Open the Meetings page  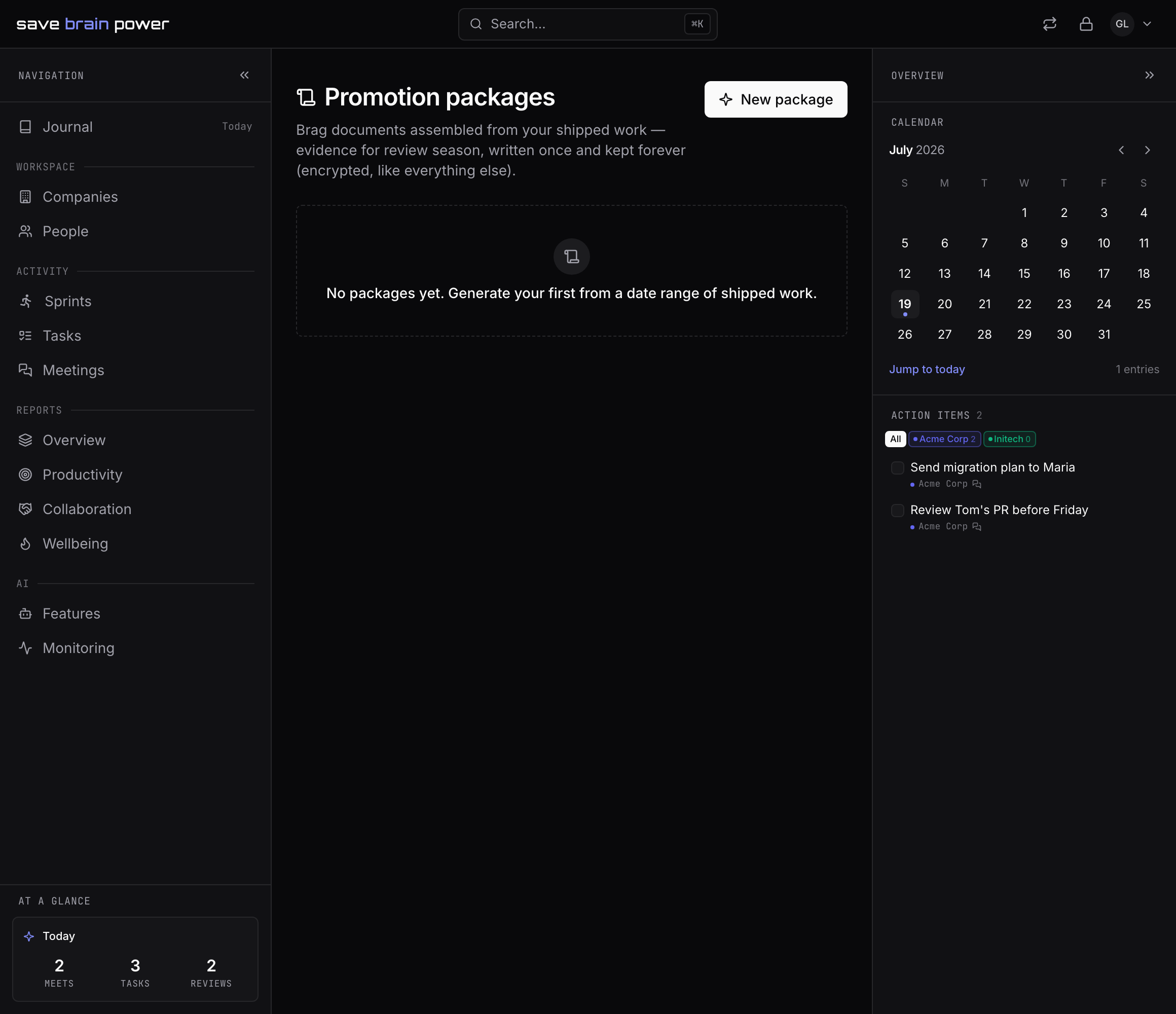coord(135,370)
